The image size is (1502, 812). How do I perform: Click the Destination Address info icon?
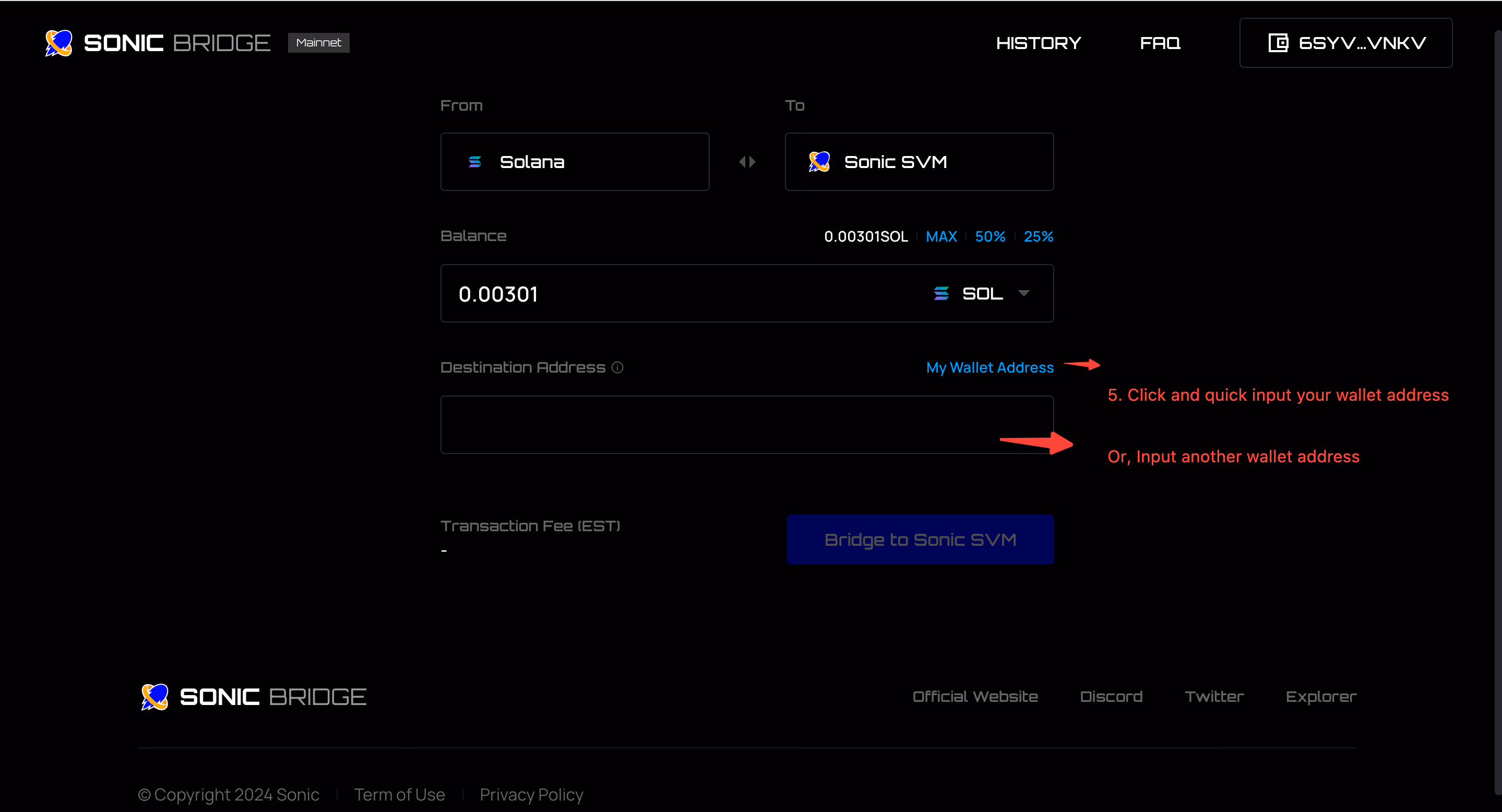click(x=617, y=367)
